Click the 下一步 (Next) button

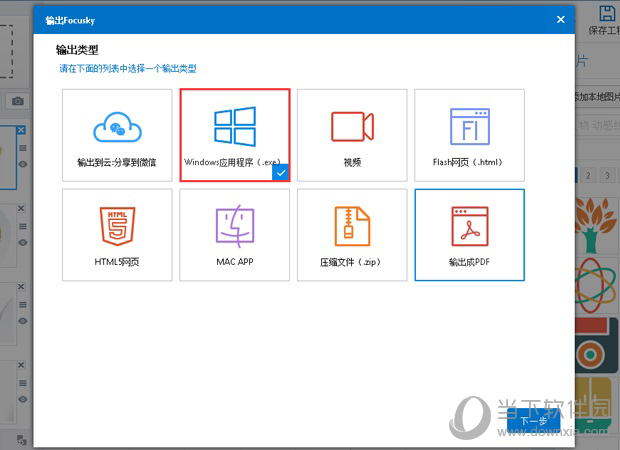[x=534, y=420]
